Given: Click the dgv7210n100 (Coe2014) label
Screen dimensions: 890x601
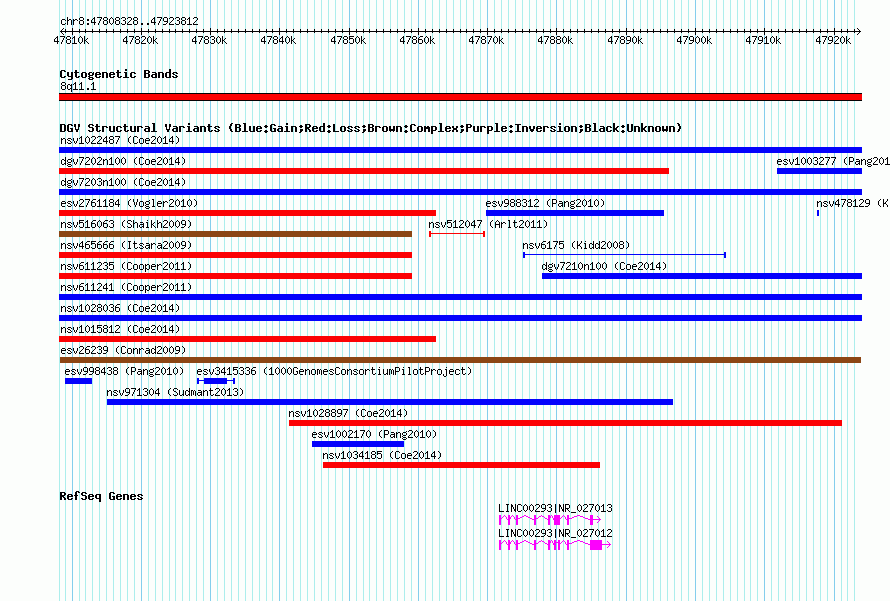Looking at the screenshot, I should coord(604,266).
